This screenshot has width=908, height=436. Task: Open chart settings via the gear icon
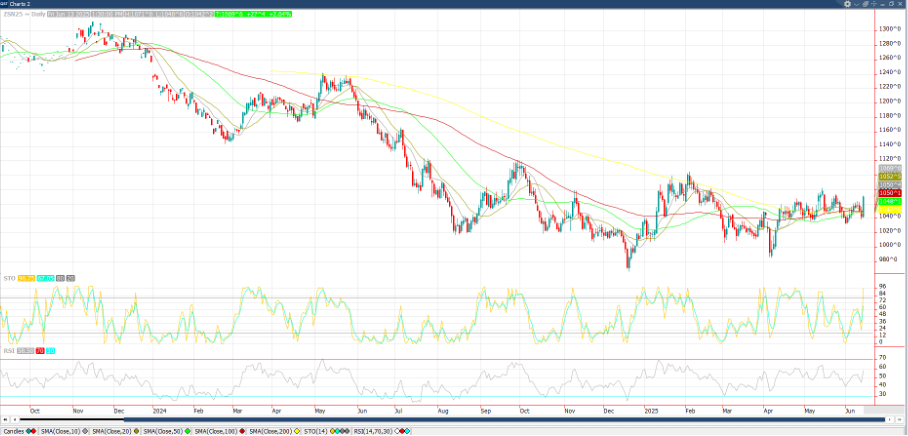[x=848, y=5]
